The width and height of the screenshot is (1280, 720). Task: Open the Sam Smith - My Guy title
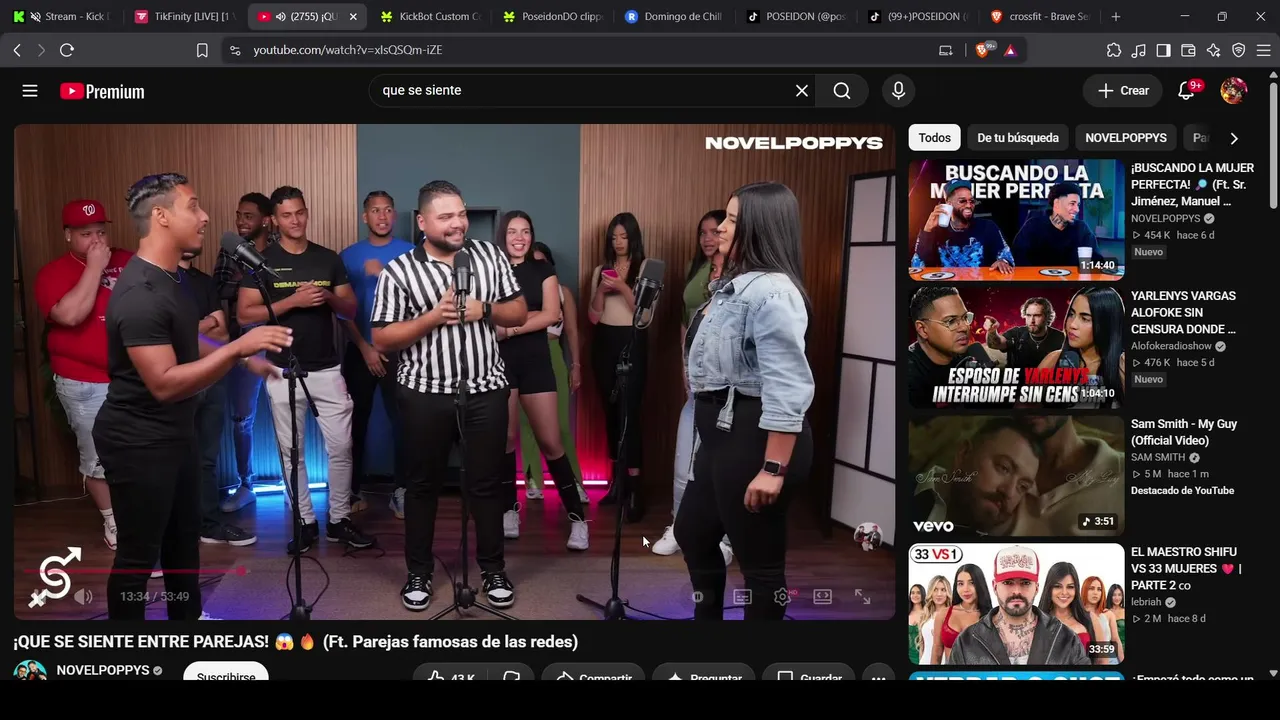click(x=1184, y=432)
